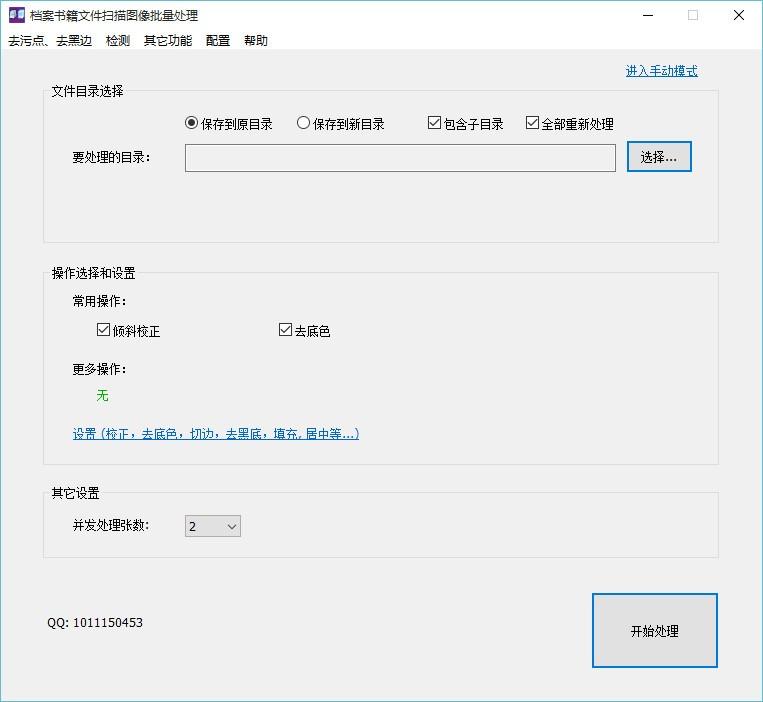This screenshot has width=763, height=702.
Task: Toggle the 包含子目录 checkbox
Action: click(x=434, y=124)
